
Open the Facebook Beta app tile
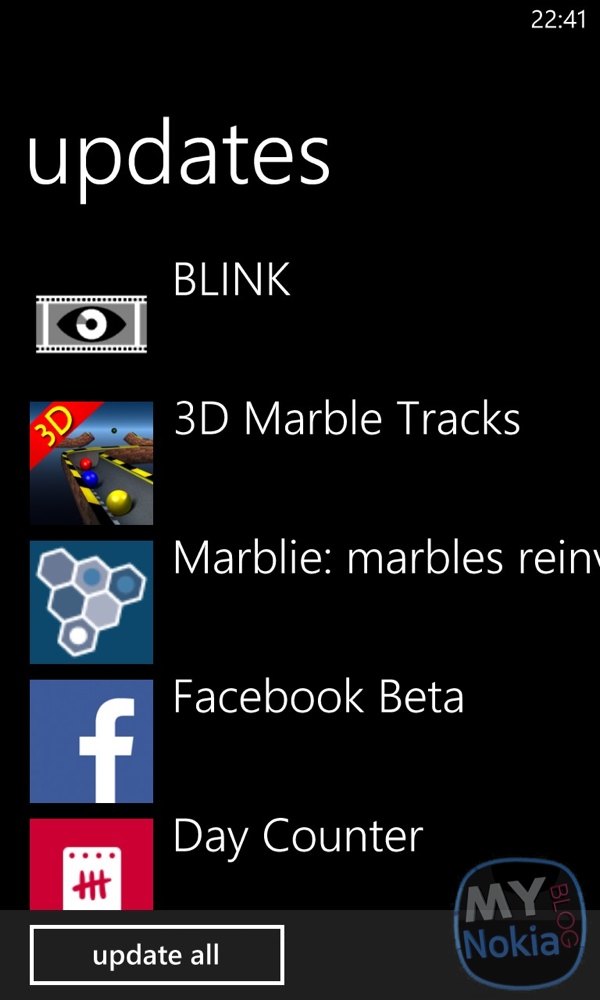pos(91,741)
